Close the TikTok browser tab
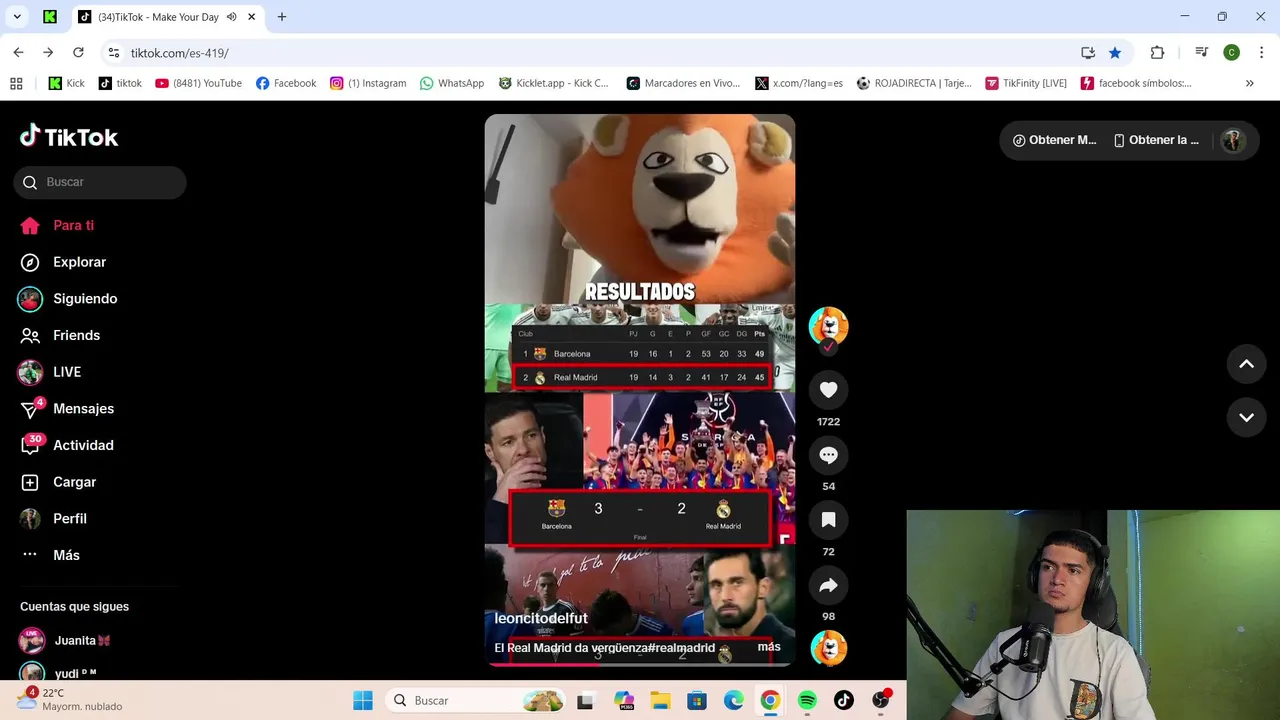This screenshot has width=1280, height=720. tap(252, 17)
